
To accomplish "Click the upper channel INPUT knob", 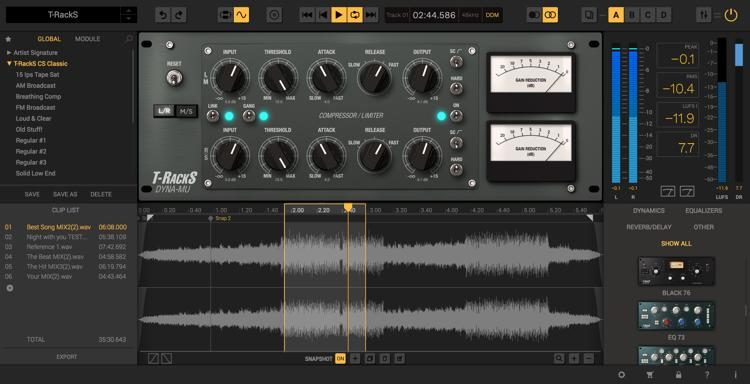I will point(230,77).
